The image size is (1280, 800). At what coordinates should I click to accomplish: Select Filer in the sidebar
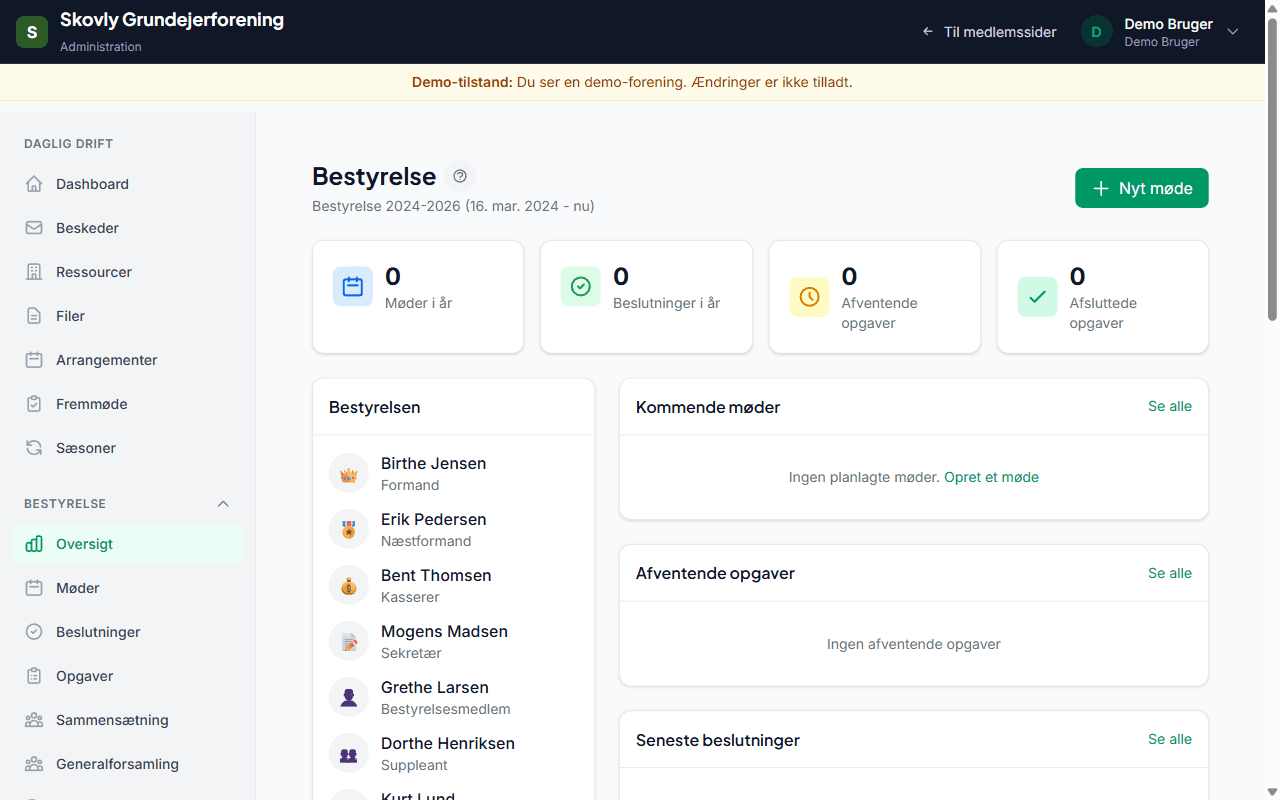click(x=128, y=316)
